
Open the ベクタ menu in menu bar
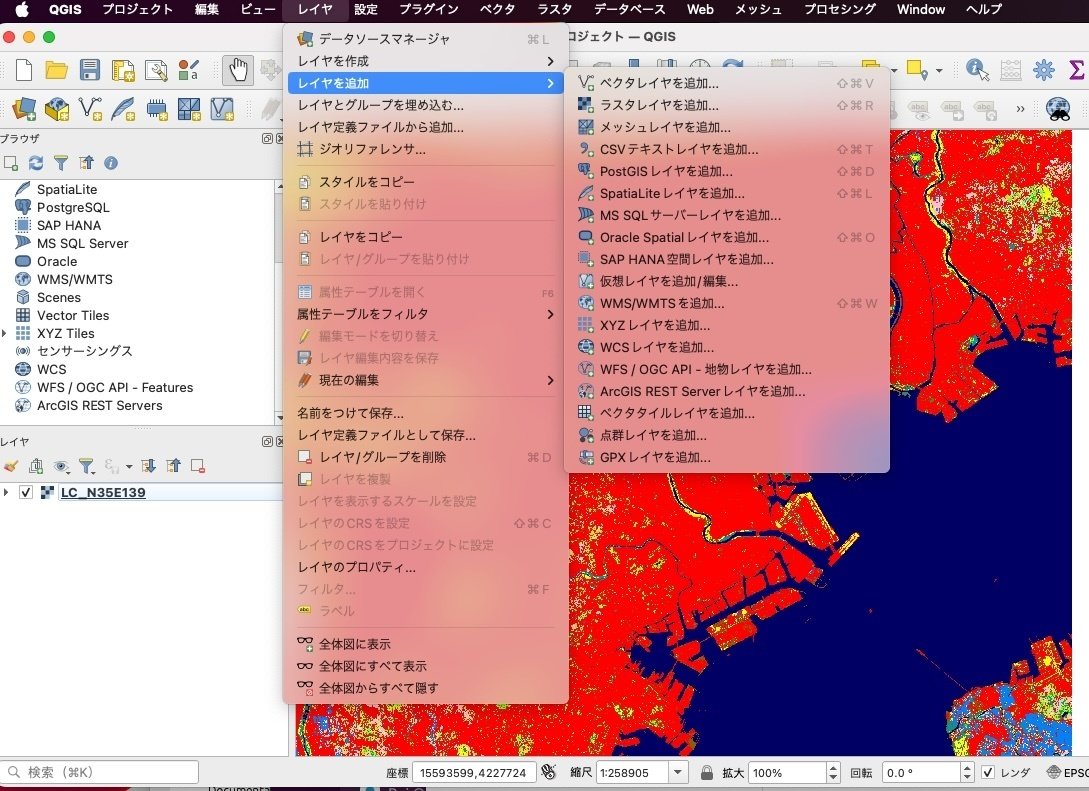click(x=497, y=9)
